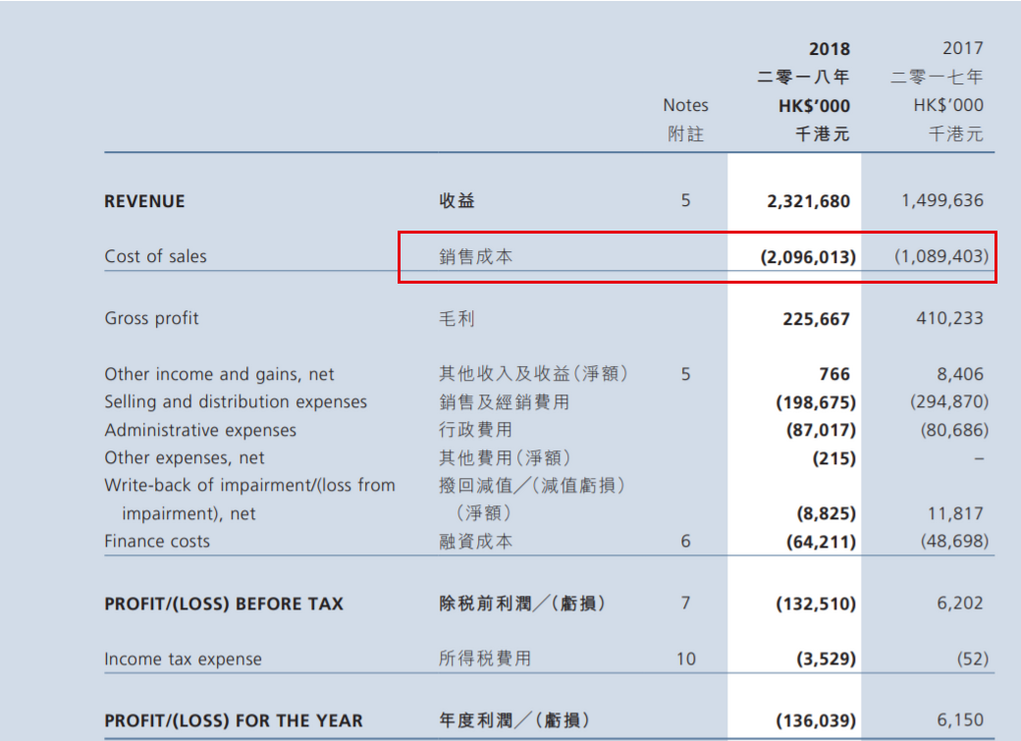Select Selling and distribution expenses label
Viewport: 1021px width, 741px height.
(236, 402)
